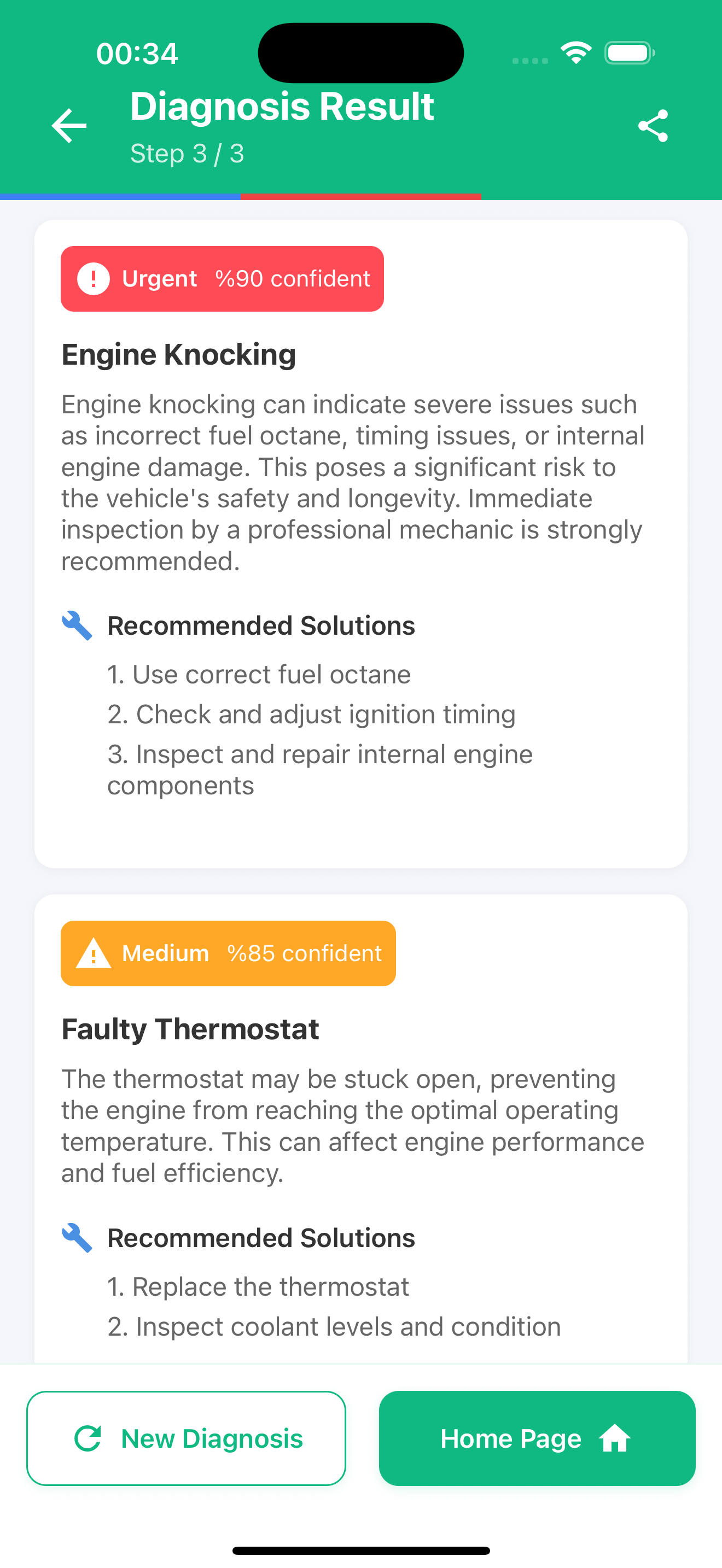The image size is (722, 1568).
Task: Select the Engine Knocking title
Action: pyautogui.click(x=179, y=354)
